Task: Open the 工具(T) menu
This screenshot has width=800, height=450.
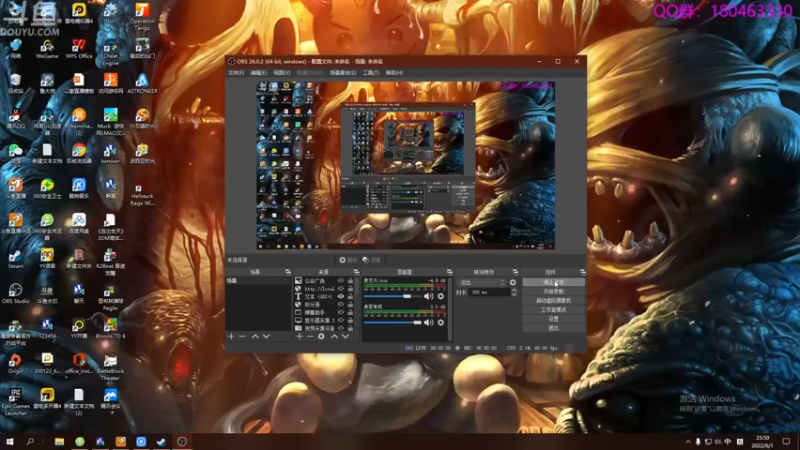Action: pyautogui.click(x=371, y=73)
